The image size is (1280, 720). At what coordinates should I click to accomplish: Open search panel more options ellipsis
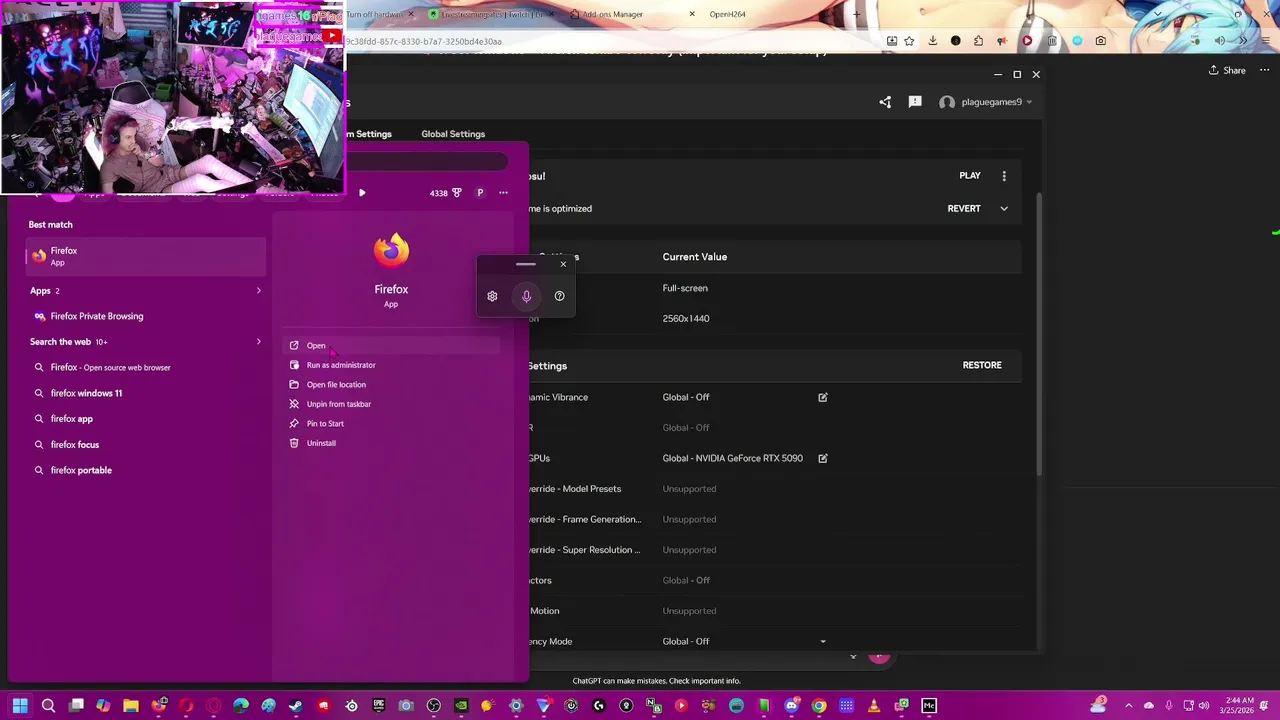(x=503, y=193)
